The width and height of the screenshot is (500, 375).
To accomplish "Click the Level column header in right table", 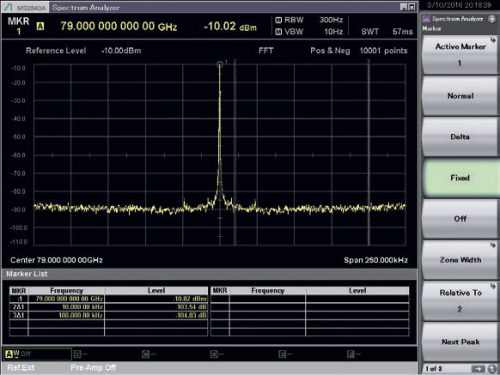I will pyautogui.click(x=357, y=291).
